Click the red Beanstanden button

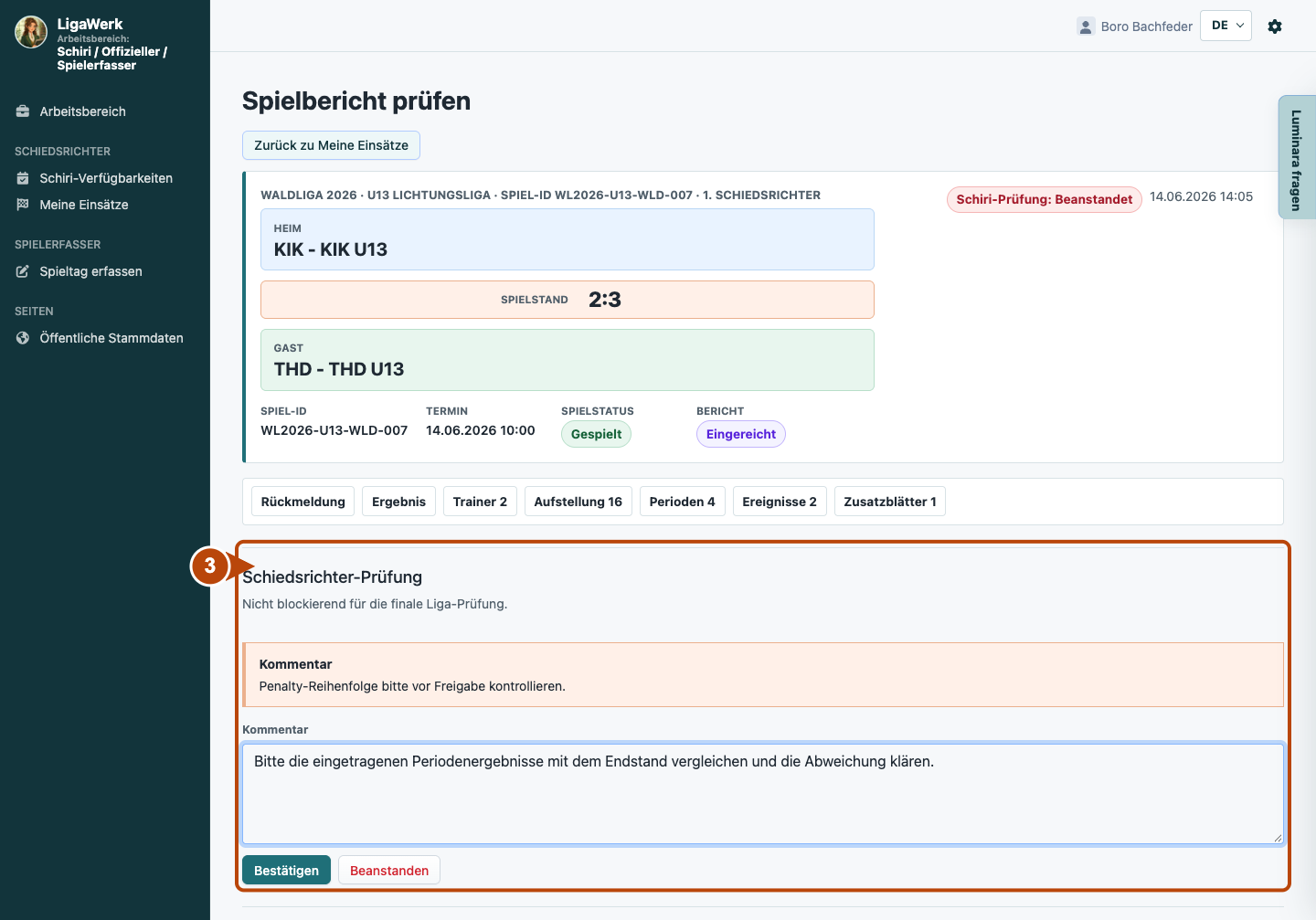[389, 871]
